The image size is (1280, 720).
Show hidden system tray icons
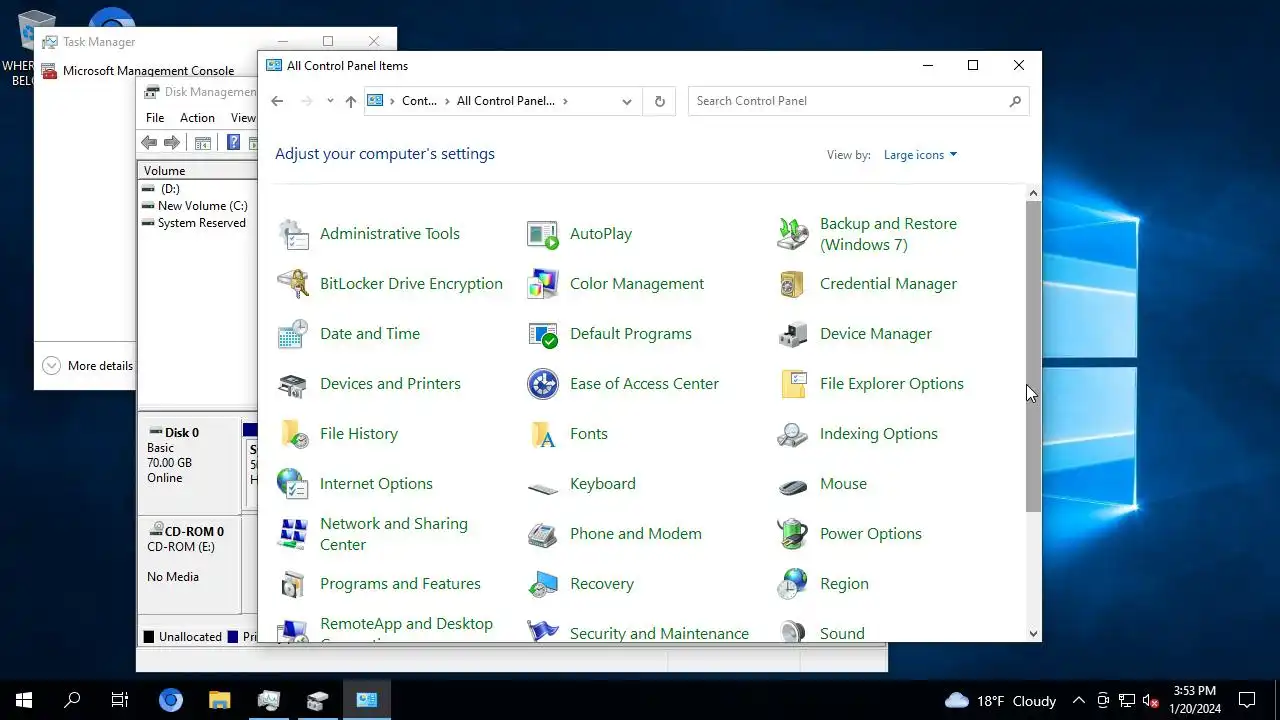coord(1079,701)
